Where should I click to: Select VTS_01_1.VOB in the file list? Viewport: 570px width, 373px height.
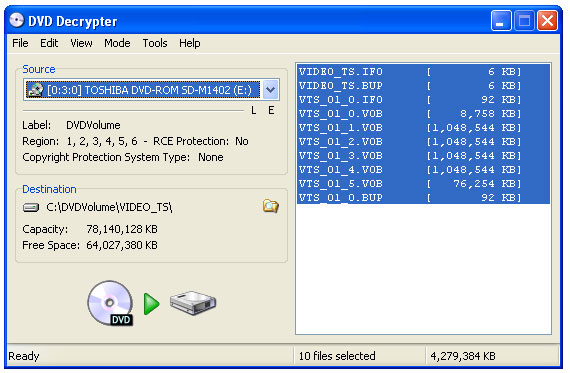pos(424,128)
